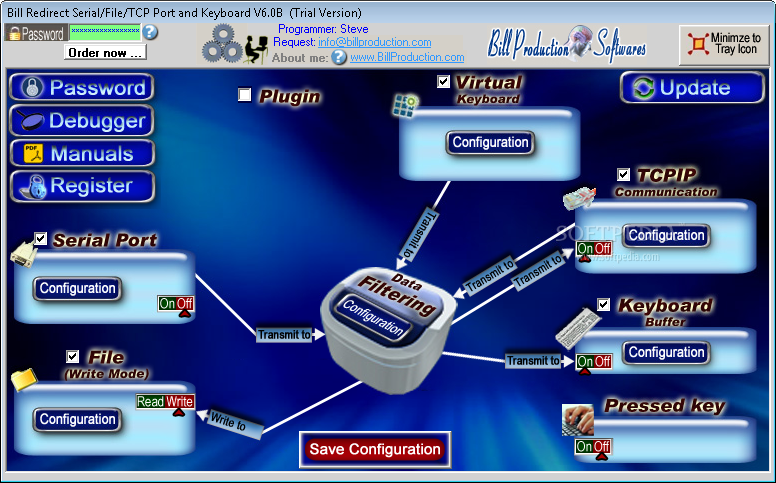Screen dimensions: 776x483
Task: Open the info@billproduction.com email link
Action: (375, 43)
